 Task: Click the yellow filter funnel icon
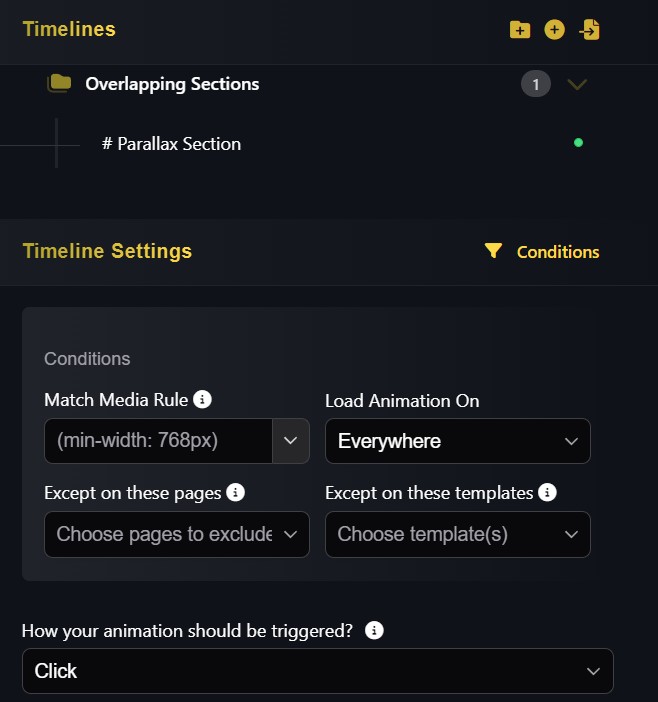pos(493,251)
